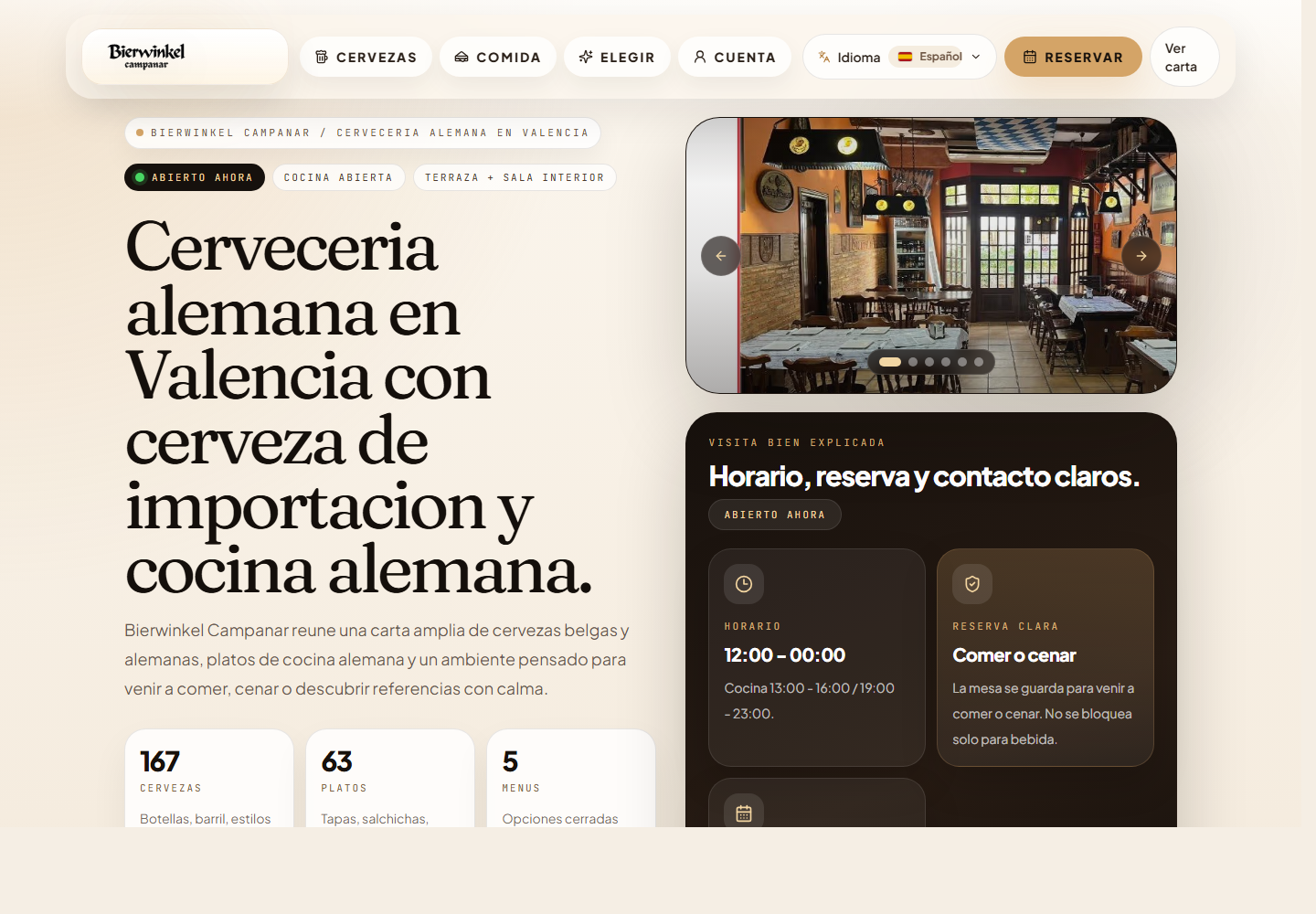The width and height of the screenshot is (1316, 914).
Task: Open the CERVEZAS menu item
Action: [366, 57]
